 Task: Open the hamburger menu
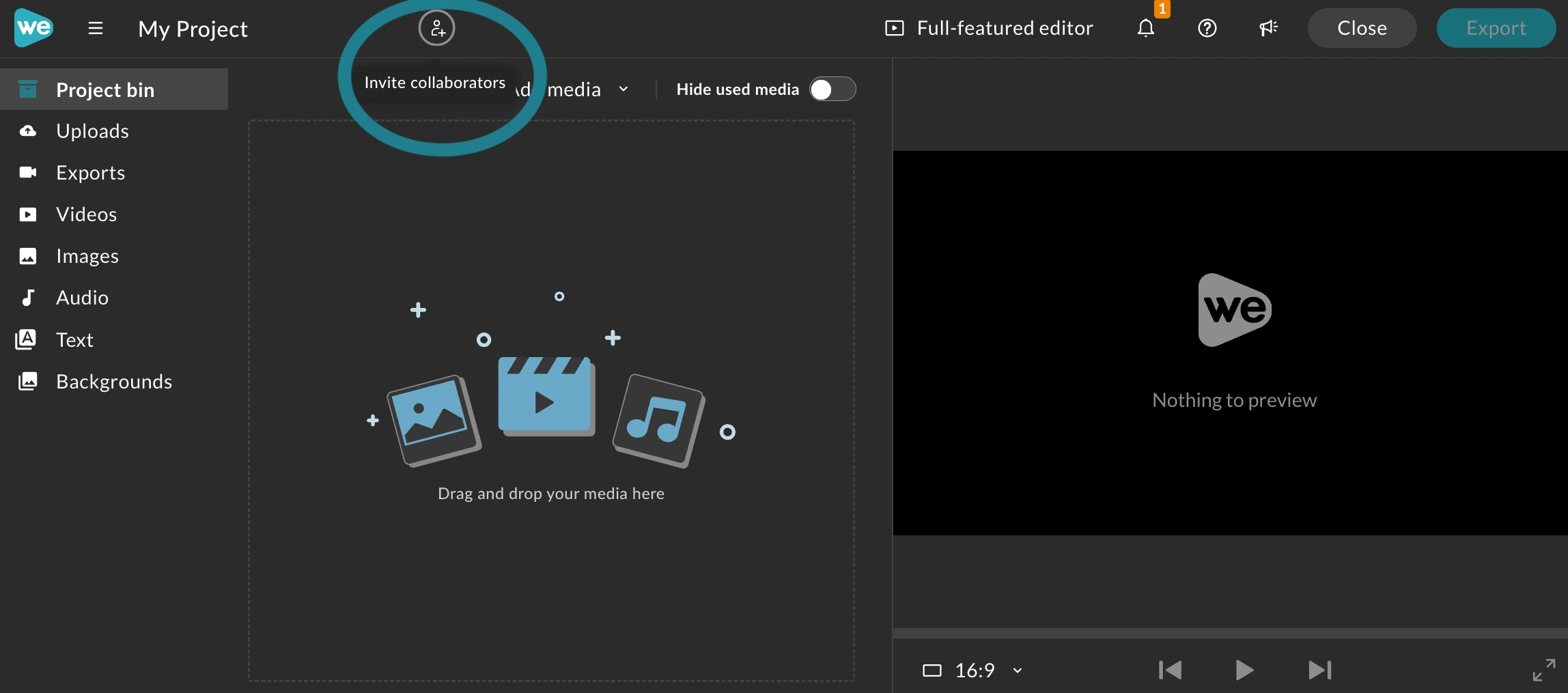(96, 28)
